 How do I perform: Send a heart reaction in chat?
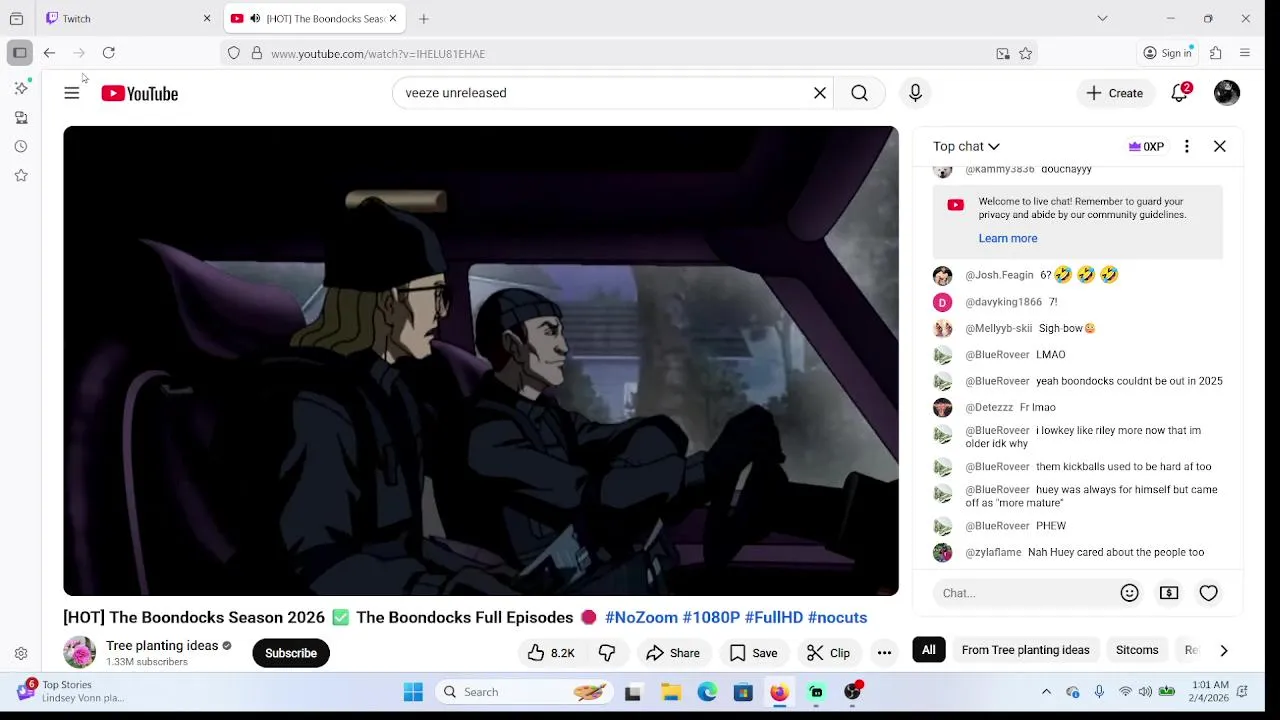(1208, 593)
